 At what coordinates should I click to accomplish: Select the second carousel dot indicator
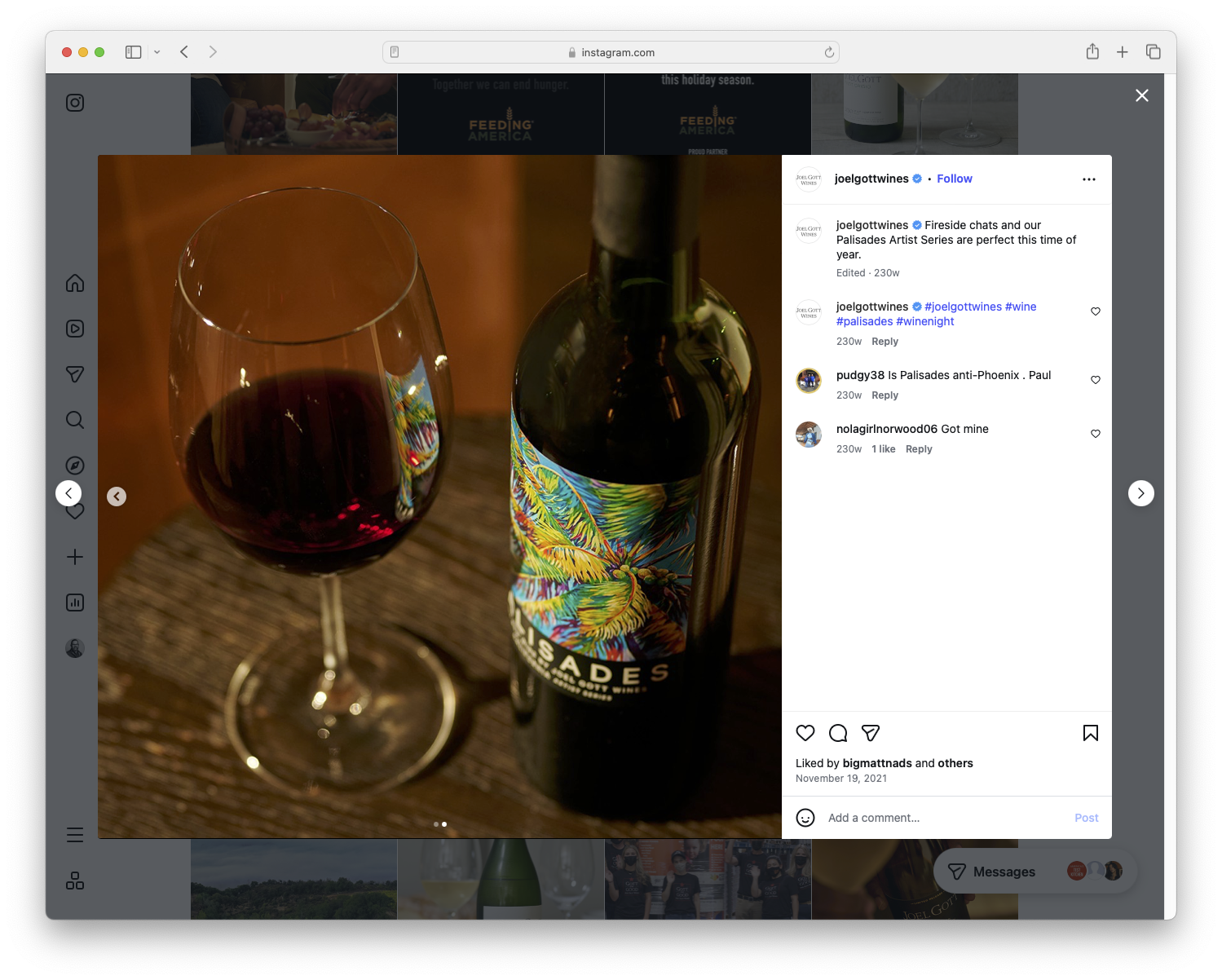click(444, 824)
